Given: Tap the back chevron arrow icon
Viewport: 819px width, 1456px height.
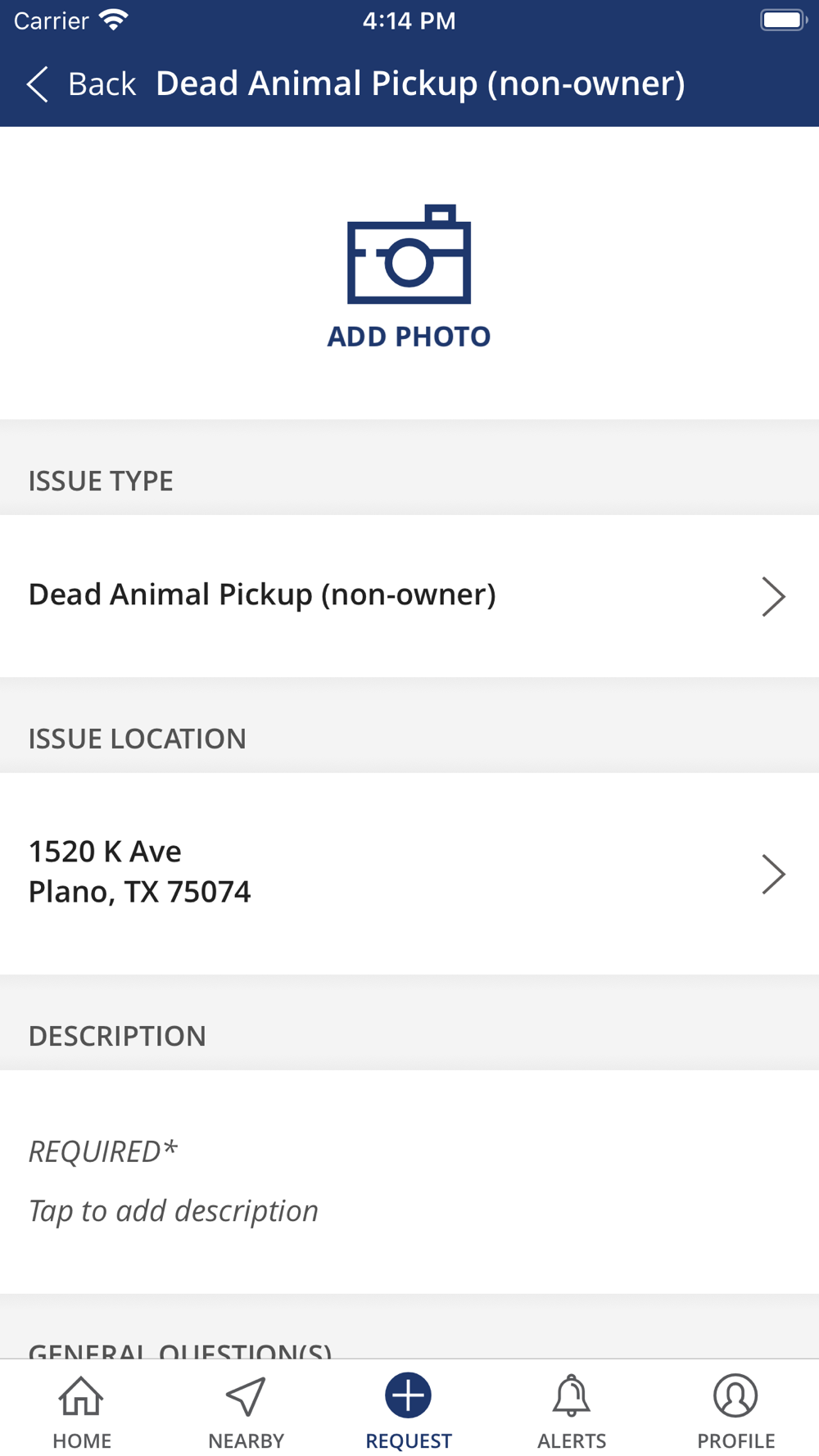Looking at the screenshot, I should point(38,84).
